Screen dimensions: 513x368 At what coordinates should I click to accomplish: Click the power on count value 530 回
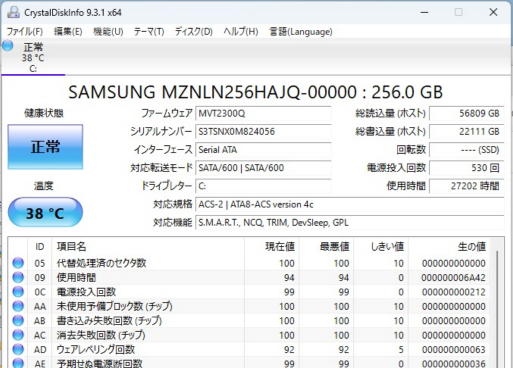click(x=467, y=168)
